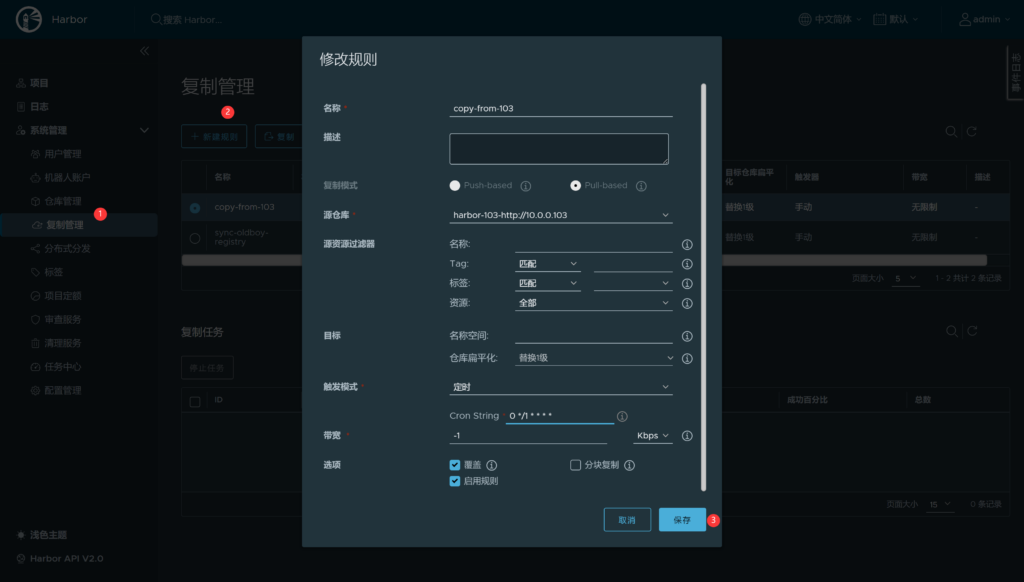The image size is (1024, 582).
Task: Click the info icon beside the Kbps unit
Action: pyautogui.click(x=687, y=436)
